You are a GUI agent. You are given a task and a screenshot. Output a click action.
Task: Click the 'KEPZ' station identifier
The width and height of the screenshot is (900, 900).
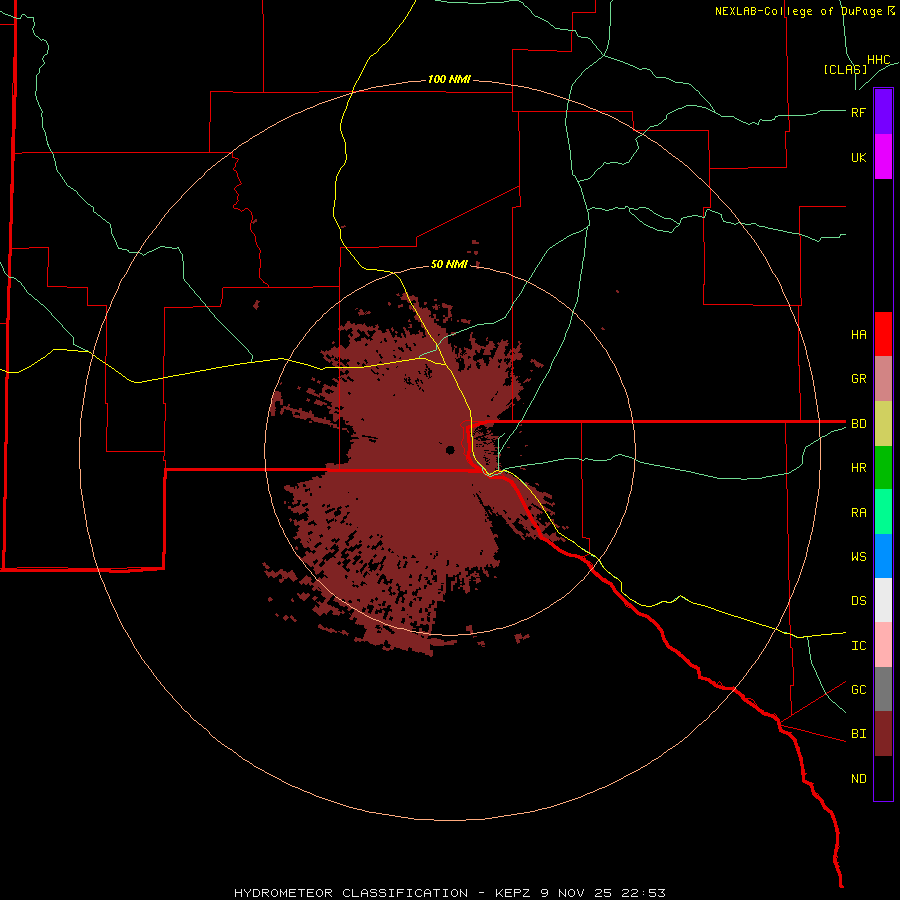click(x=513, y=893)
